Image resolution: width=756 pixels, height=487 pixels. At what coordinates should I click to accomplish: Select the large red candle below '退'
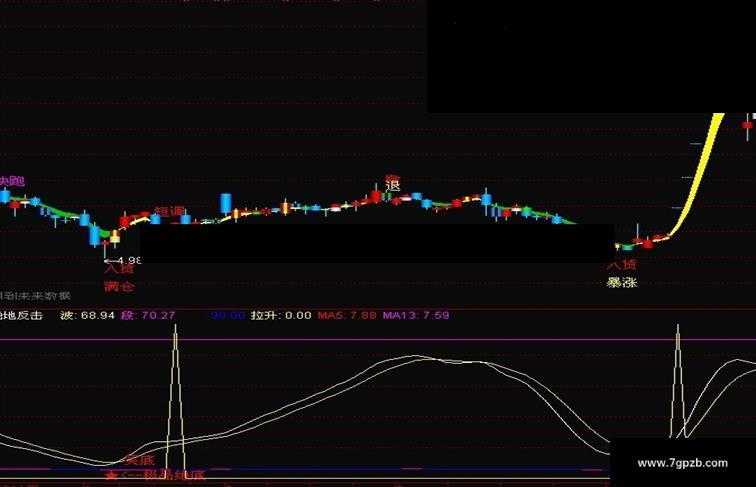point(376,196)
